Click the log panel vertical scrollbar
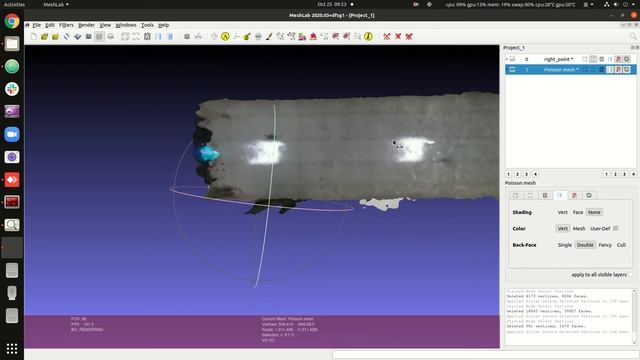This screenshot has height=360, width=640. pos(634,317)
